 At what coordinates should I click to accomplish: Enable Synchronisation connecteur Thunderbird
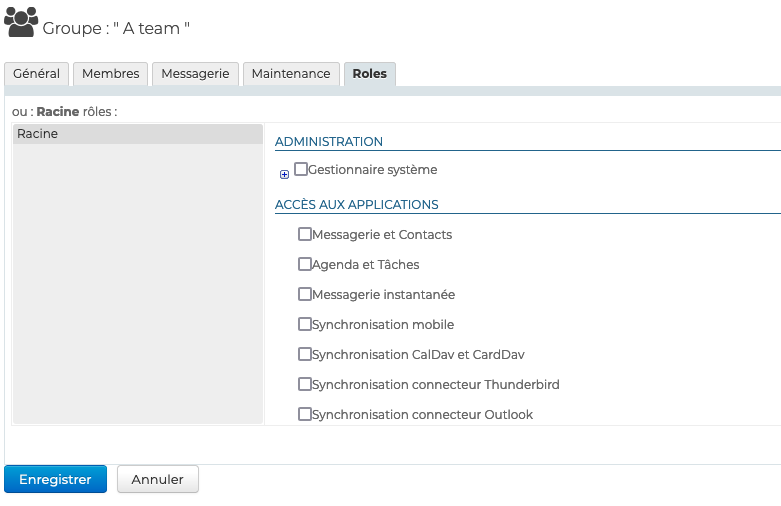304,384
